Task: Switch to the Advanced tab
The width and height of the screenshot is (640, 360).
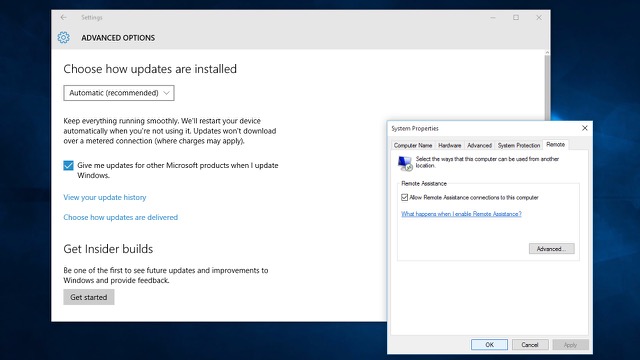Action: [x=479, y=145]
